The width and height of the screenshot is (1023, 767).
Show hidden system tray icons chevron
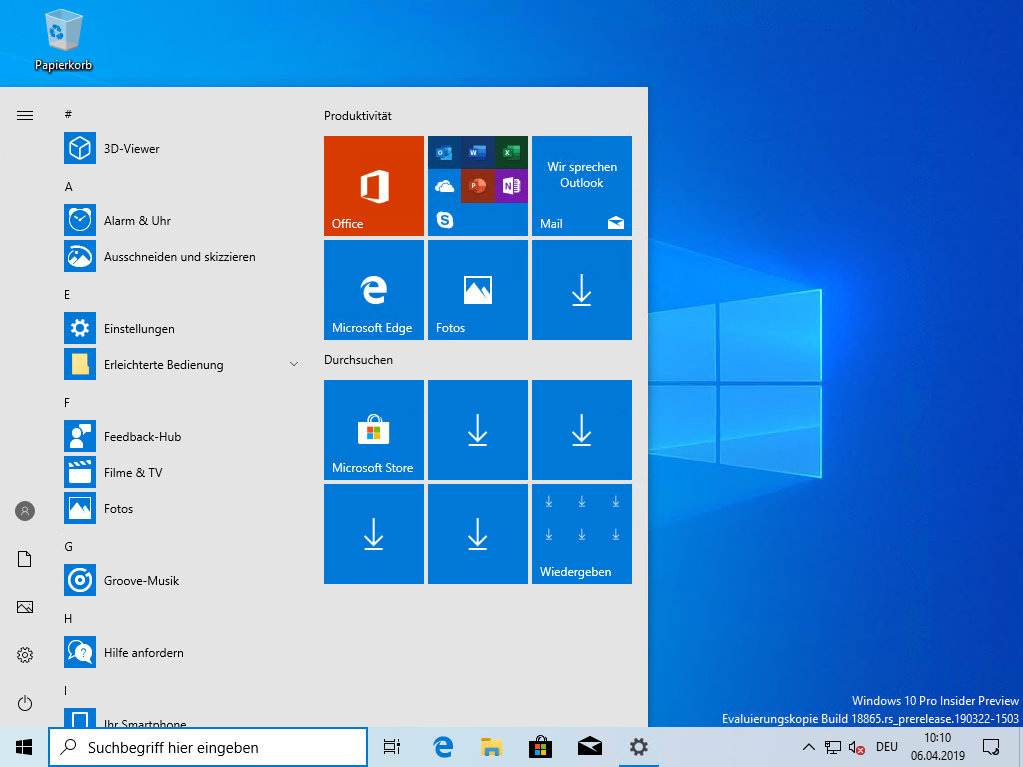tap(808, 747)
